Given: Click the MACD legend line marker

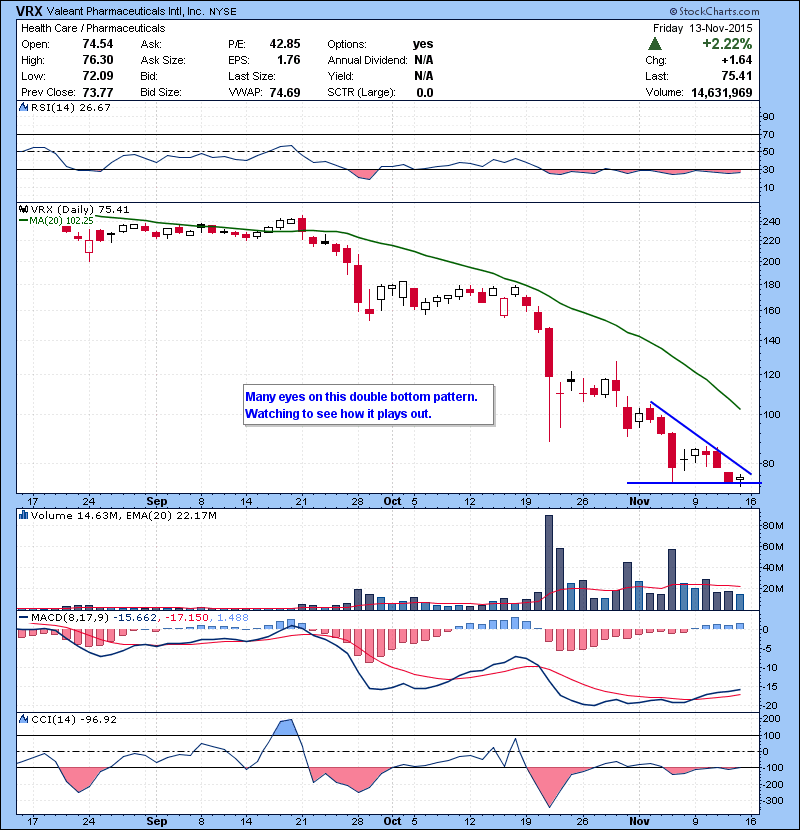Looking at the screenshot, I should (23, 618).
